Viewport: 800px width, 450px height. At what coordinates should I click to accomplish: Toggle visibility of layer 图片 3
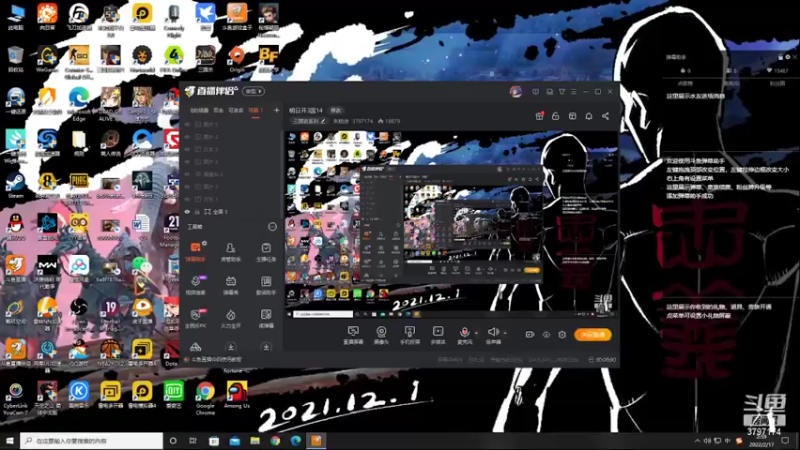[187, 162]
